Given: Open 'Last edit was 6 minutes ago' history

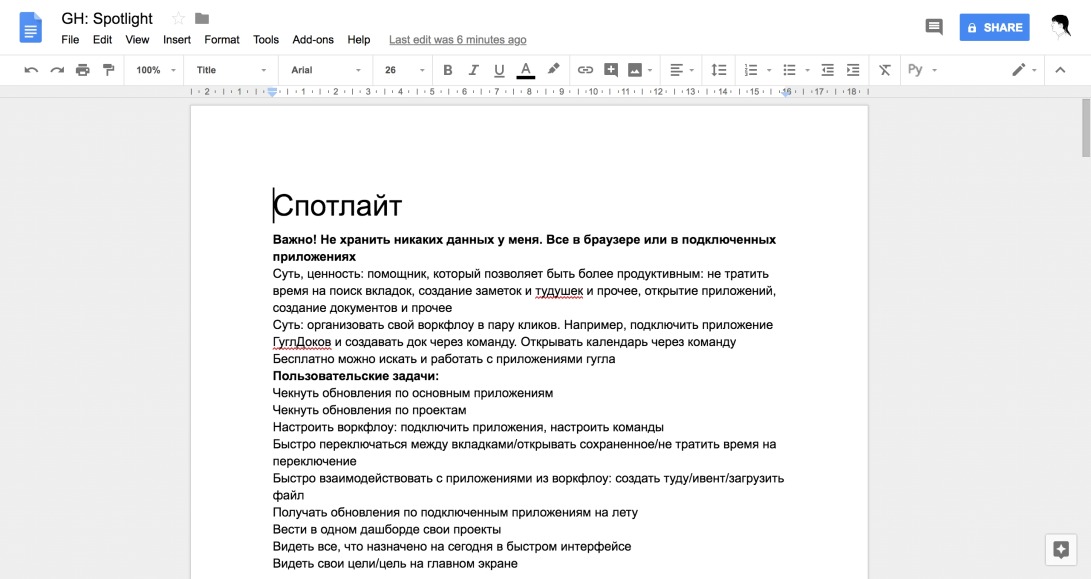Looking at the screenshot, I should pyautogui.click(x=457, y=40).
